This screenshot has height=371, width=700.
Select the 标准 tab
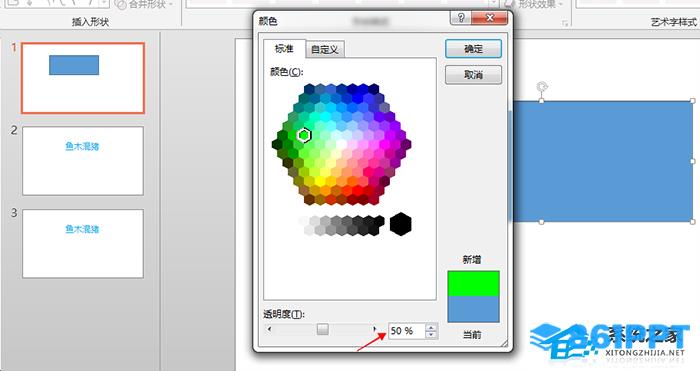tap(284, 49)
